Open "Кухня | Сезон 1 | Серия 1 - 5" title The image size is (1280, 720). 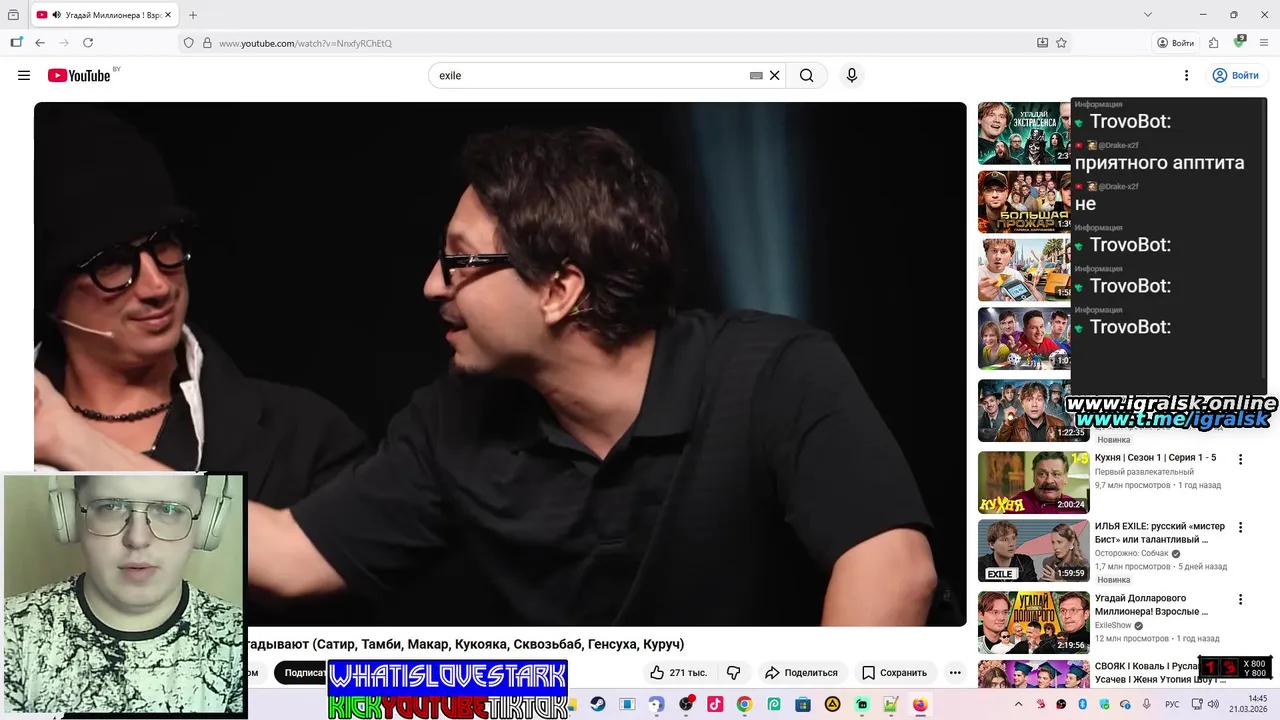[x=1155, y=458]
